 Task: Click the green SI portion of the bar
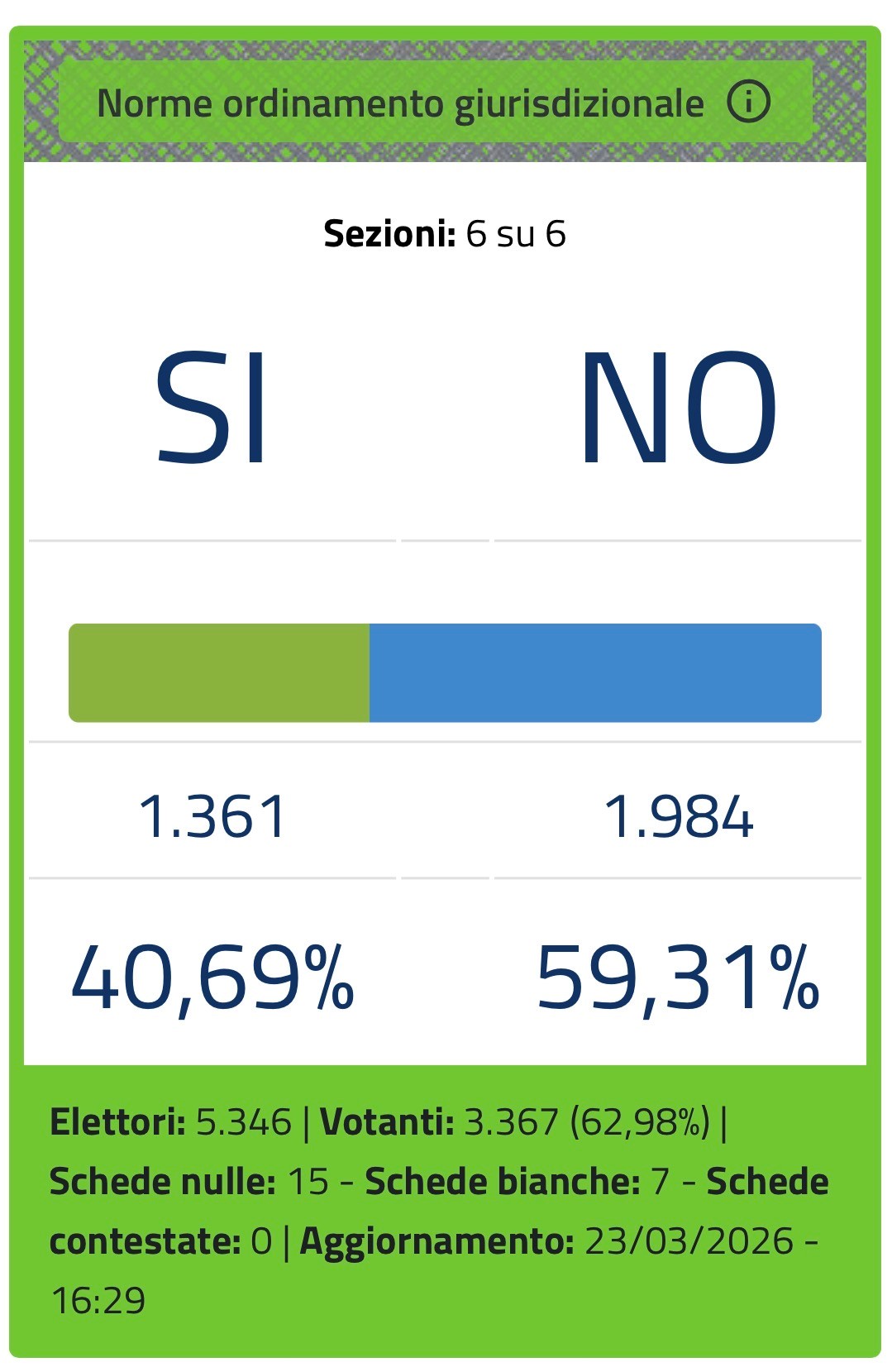tap(219, 672)
